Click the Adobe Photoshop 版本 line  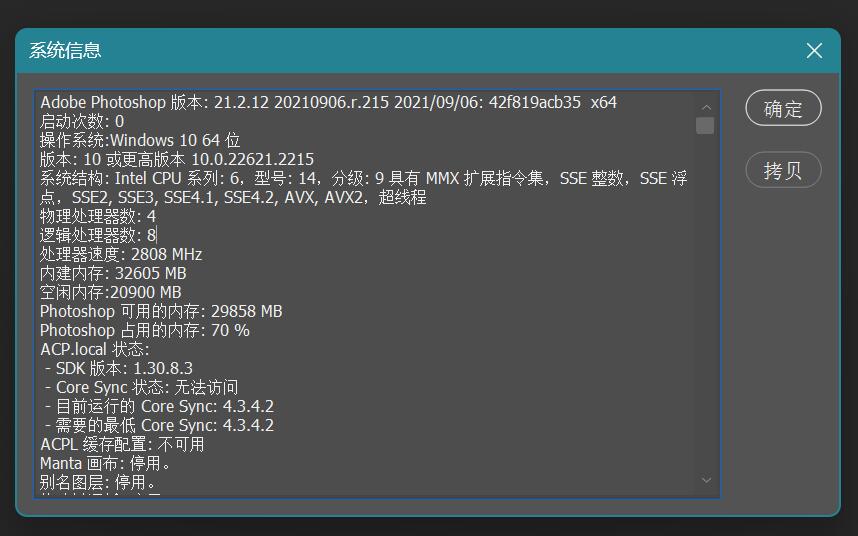point(328,102)
